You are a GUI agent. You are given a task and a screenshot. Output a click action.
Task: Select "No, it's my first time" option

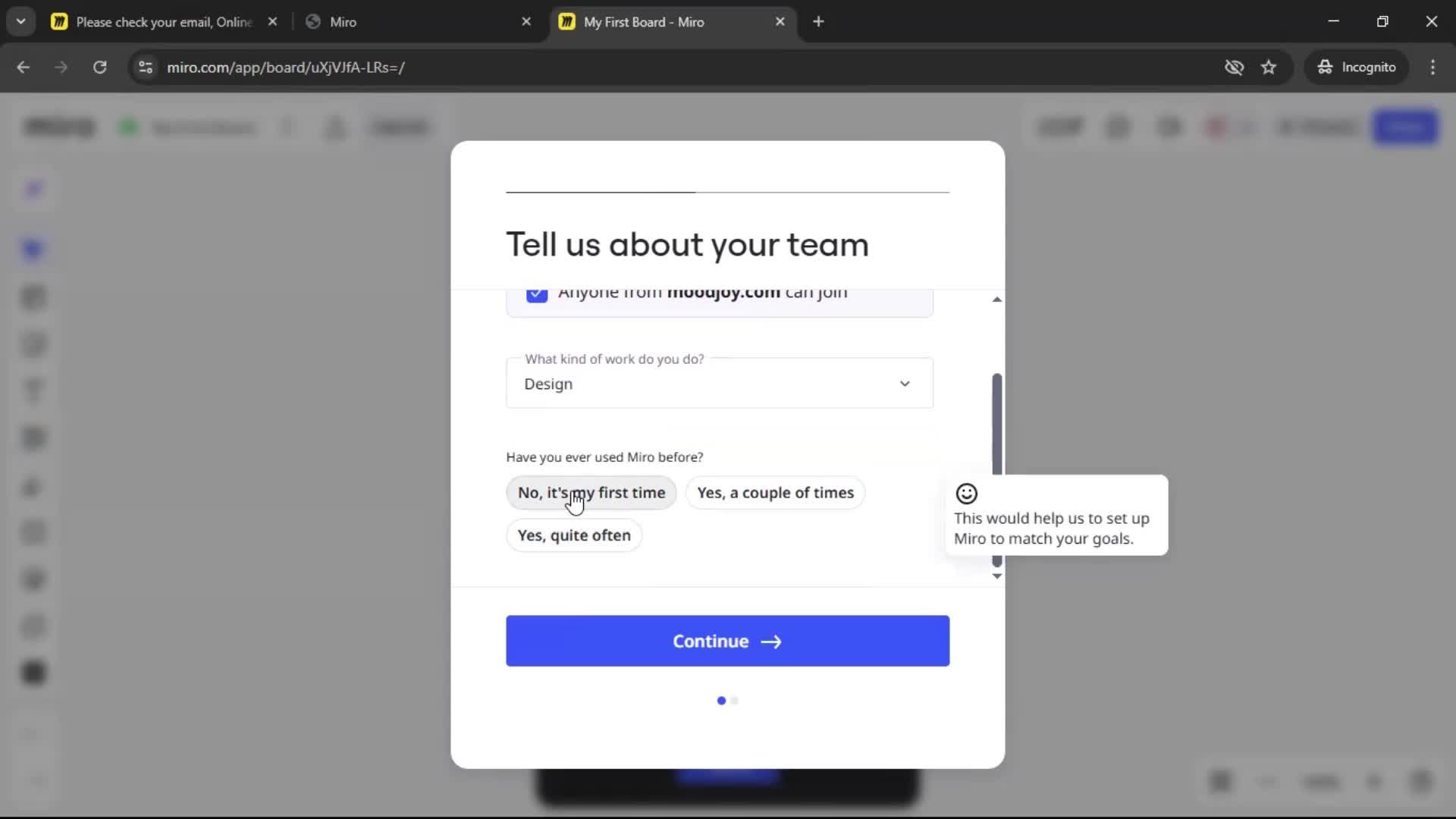click(x=591, y=493)
